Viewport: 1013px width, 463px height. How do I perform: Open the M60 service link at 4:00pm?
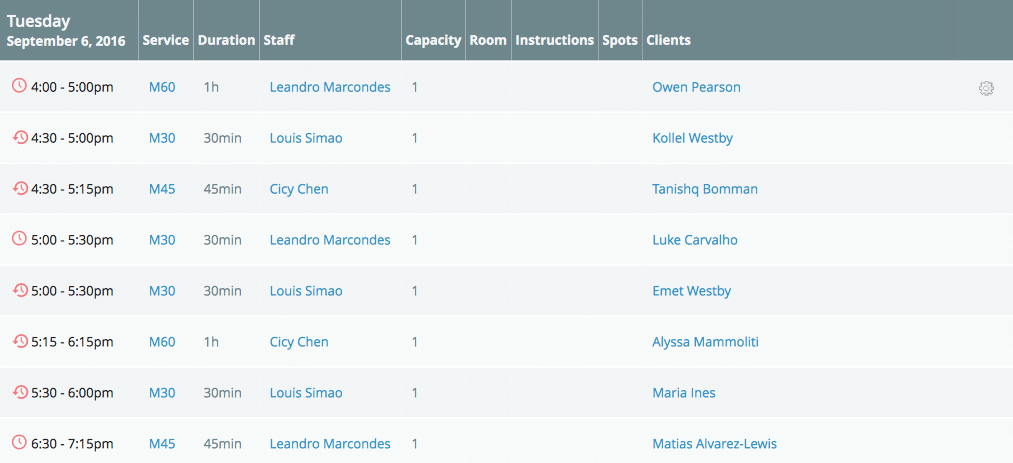click(162, 87)
